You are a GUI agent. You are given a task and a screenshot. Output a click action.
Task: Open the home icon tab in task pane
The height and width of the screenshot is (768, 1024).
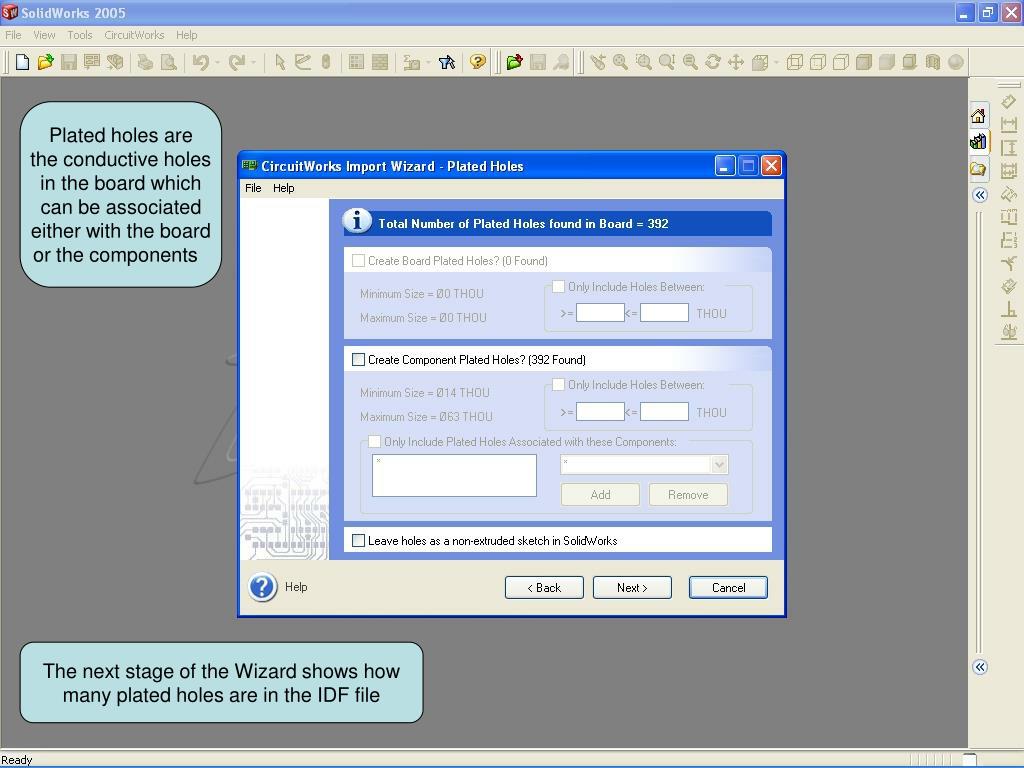(978, 116)
